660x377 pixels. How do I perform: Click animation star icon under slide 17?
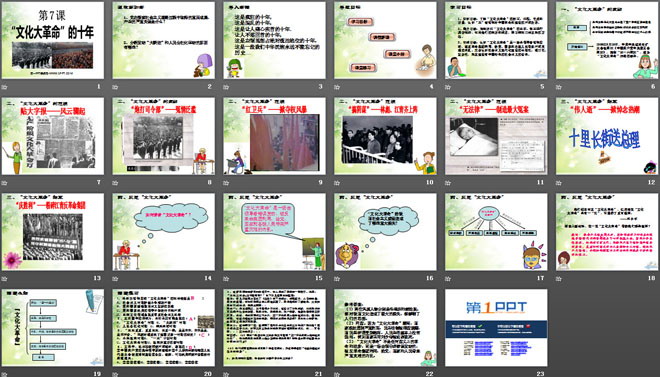tap(448, 279)
